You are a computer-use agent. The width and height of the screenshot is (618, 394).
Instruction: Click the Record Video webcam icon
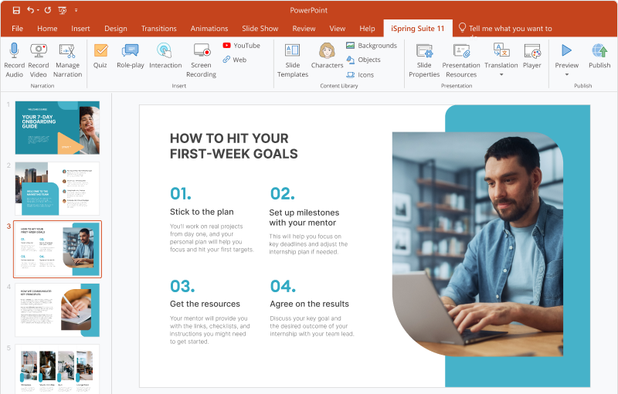pos(38,50)
